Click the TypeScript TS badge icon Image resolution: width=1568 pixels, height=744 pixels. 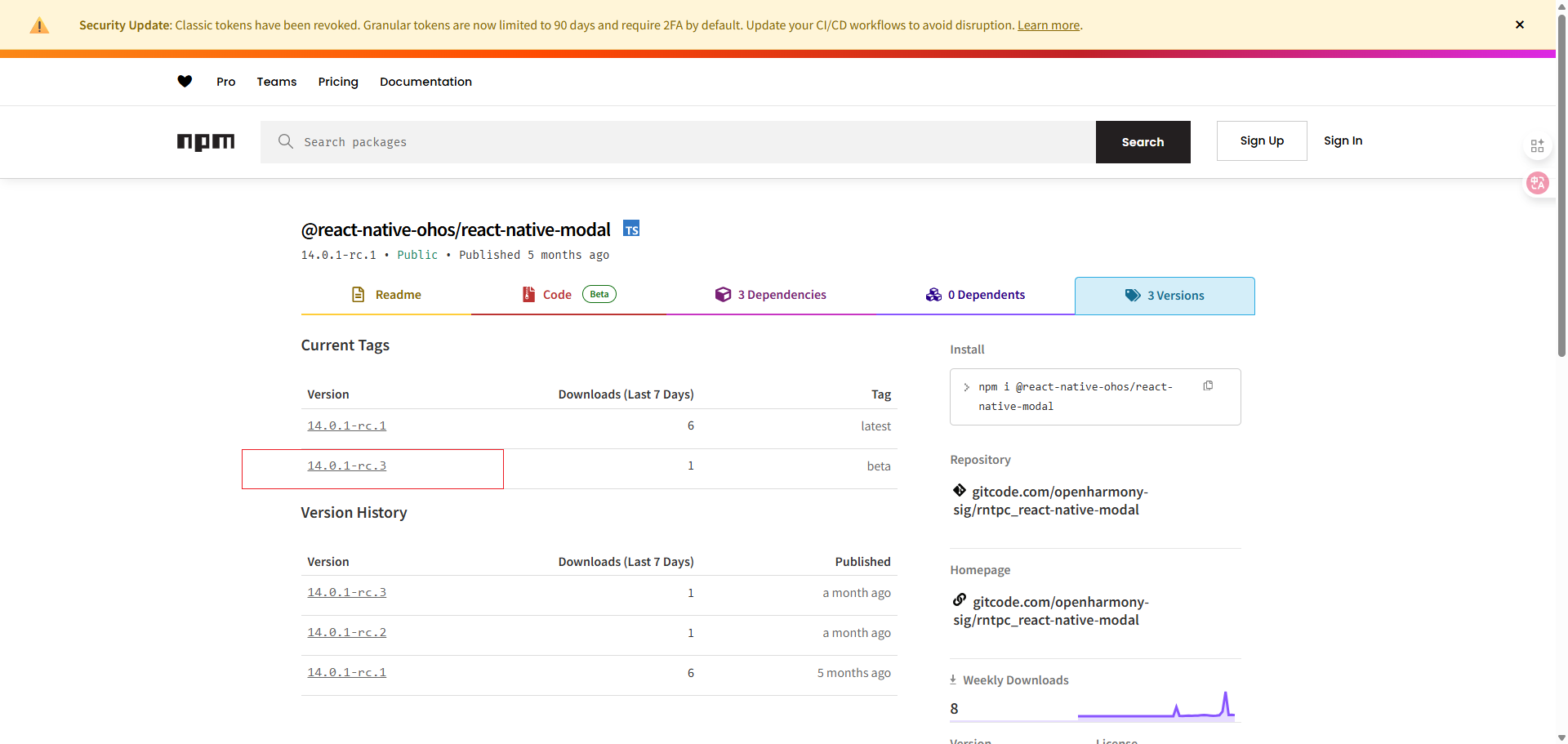click(631, 229)
